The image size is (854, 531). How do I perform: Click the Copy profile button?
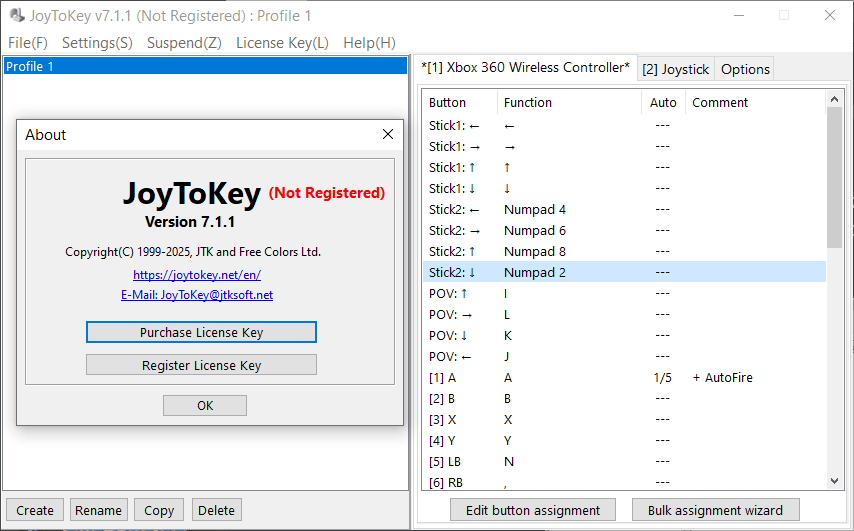point(159,510)
